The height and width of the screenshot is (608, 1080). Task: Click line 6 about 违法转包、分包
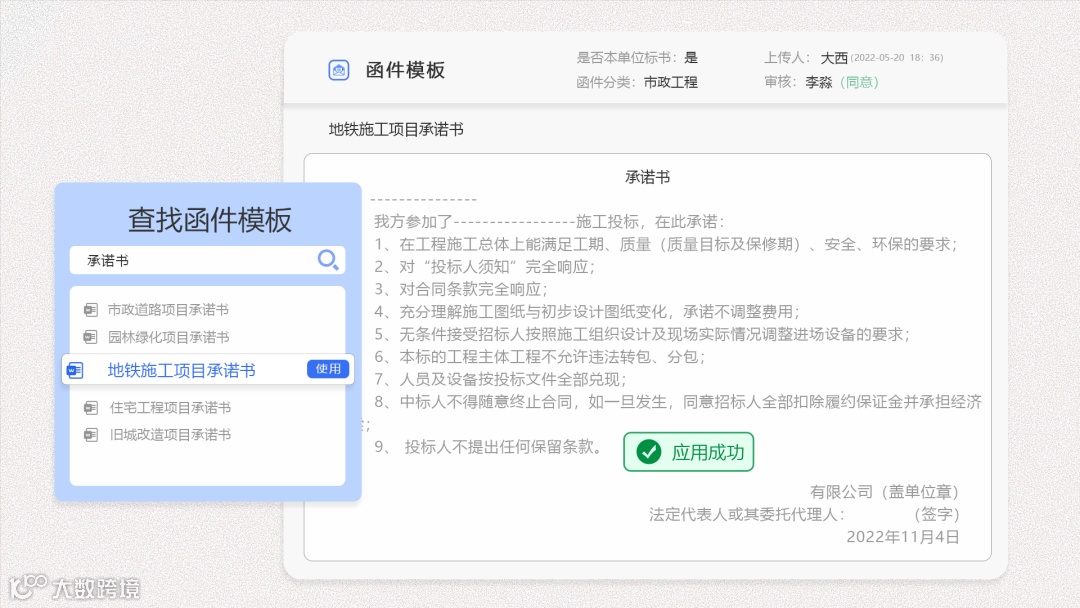[539, 357]
